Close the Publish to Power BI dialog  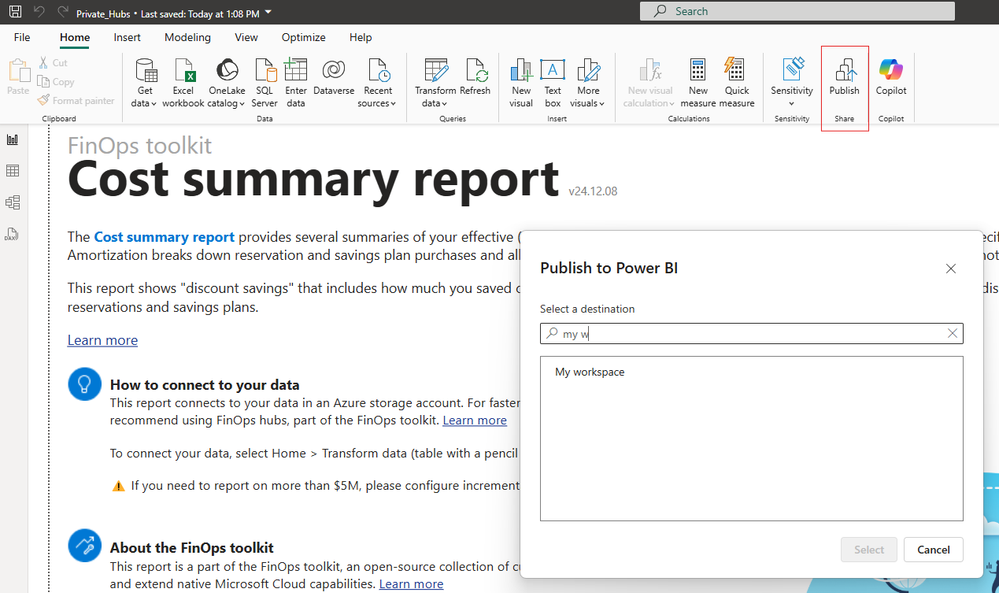click(951, 269)
